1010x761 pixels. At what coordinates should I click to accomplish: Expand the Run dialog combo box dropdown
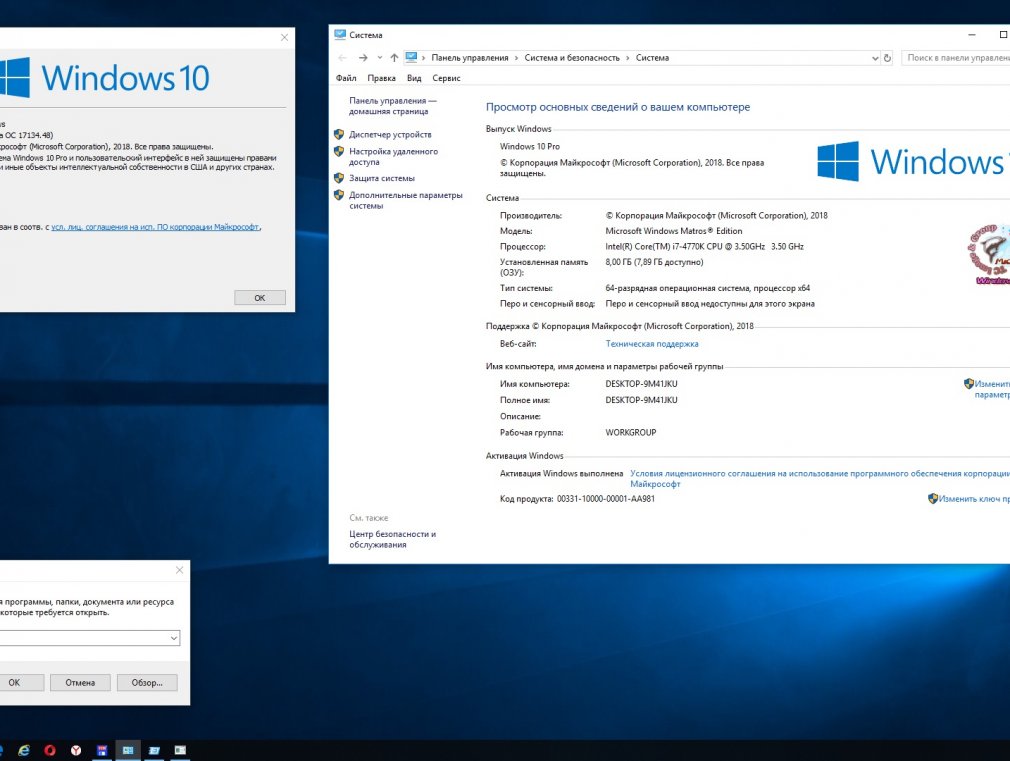click(x=174, y=638)
